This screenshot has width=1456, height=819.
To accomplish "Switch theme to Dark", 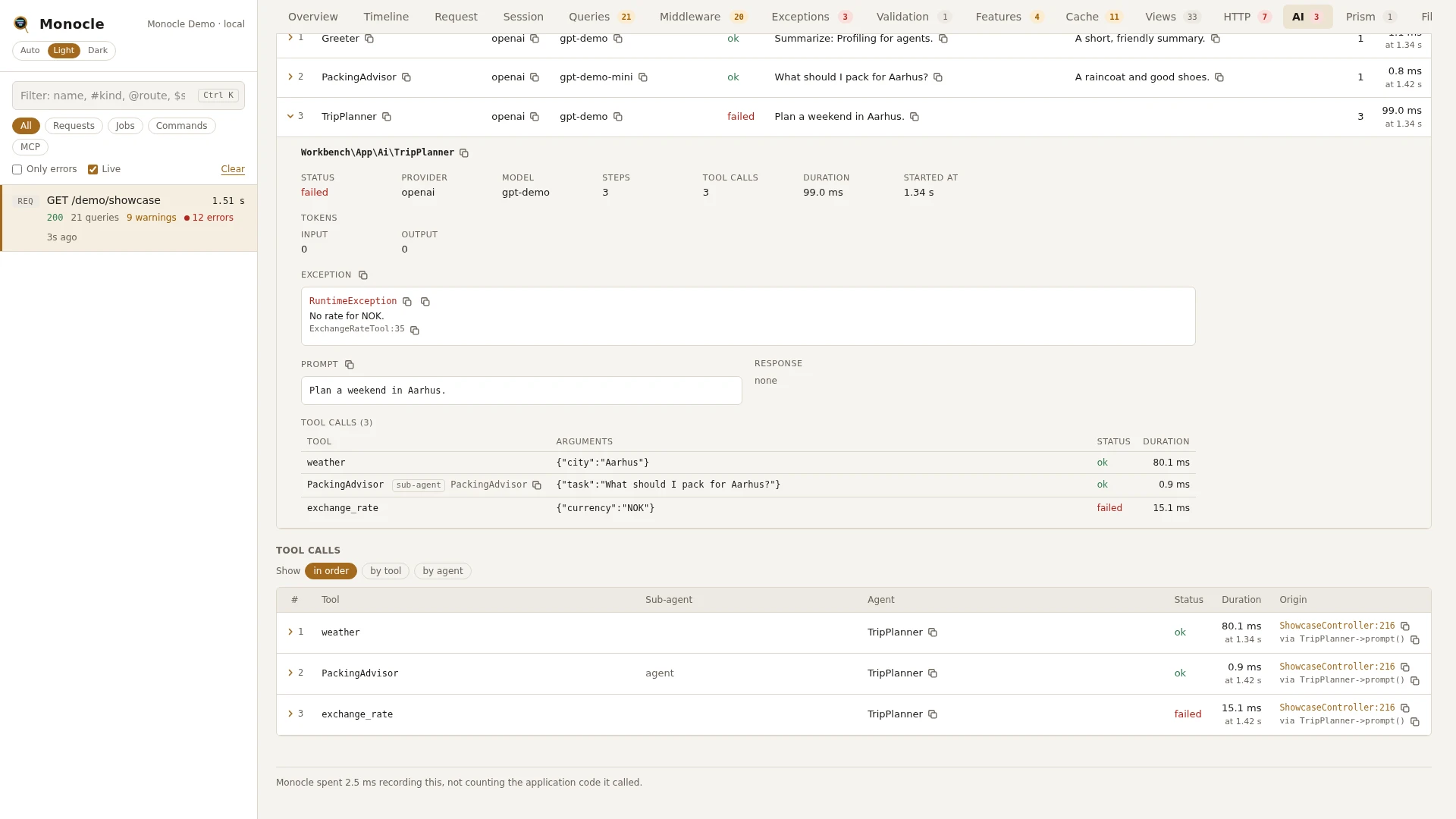I will pos(98,51).
